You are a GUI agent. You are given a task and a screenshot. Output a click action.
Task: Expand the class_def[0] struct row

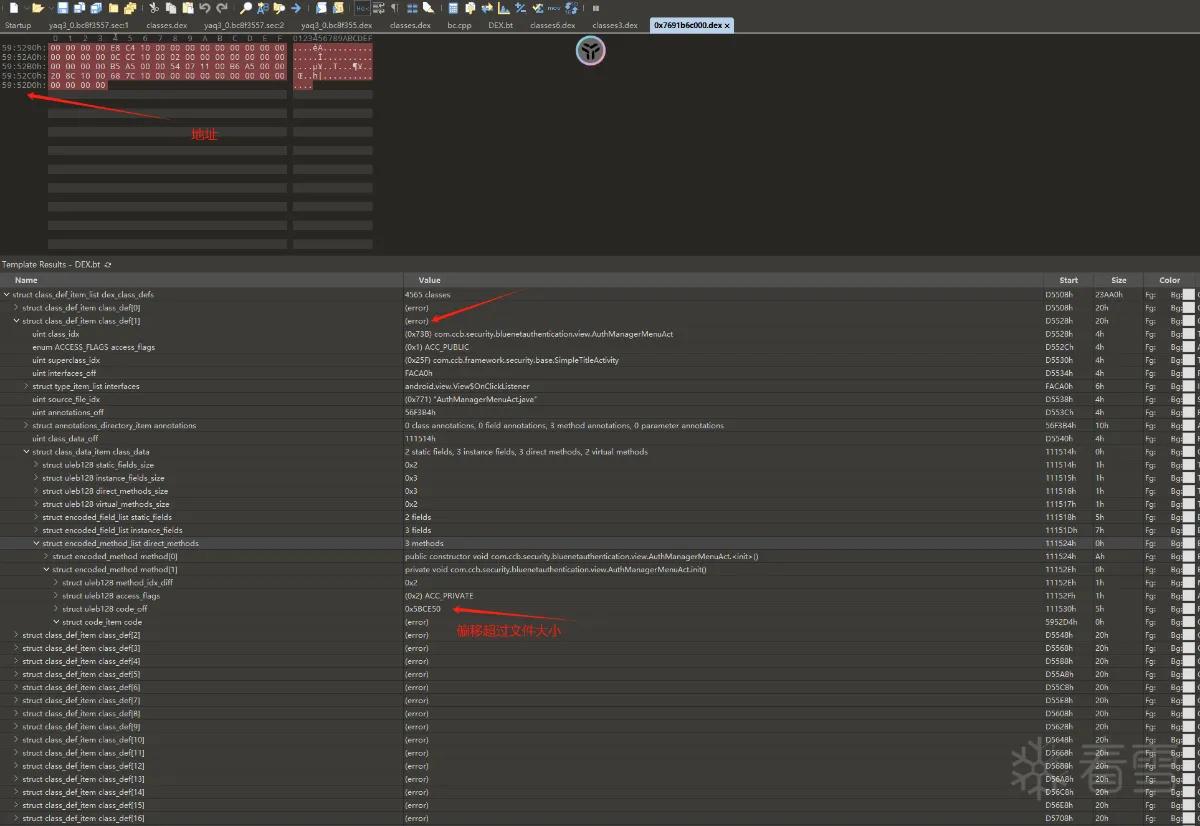pyautogui.click(x=17, y=308)
